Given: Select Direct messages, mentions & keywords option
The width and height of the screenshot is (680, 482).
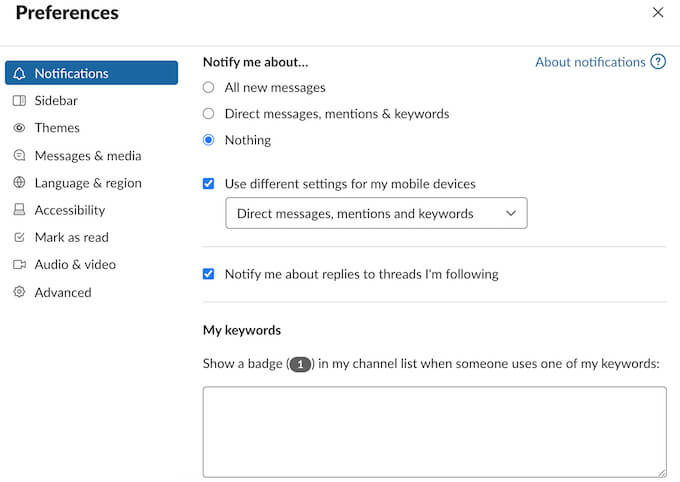Looking at the screenshot, I should tap(208, 114).
